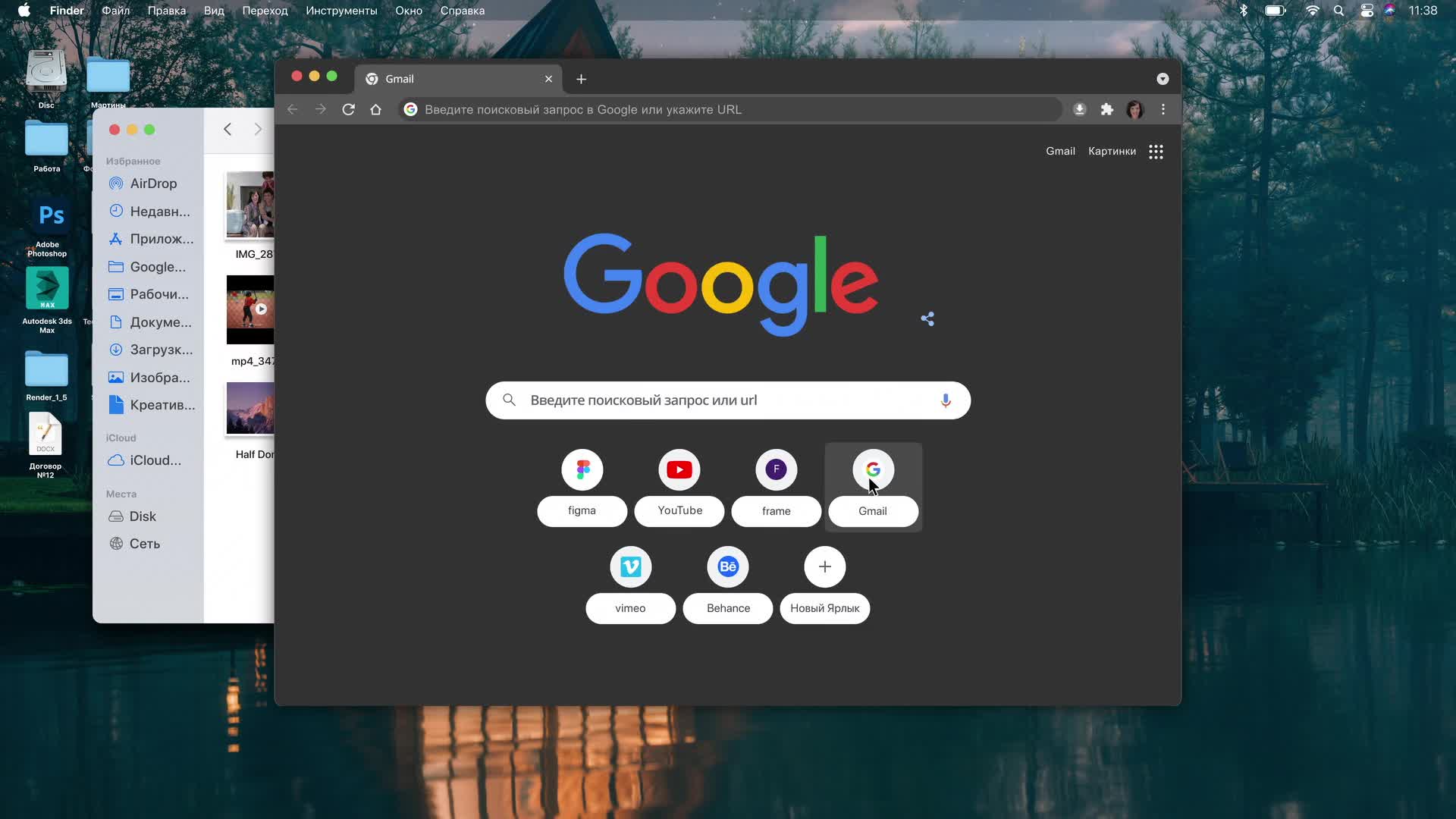Open Chrome downloads icon

(1080, 109)
